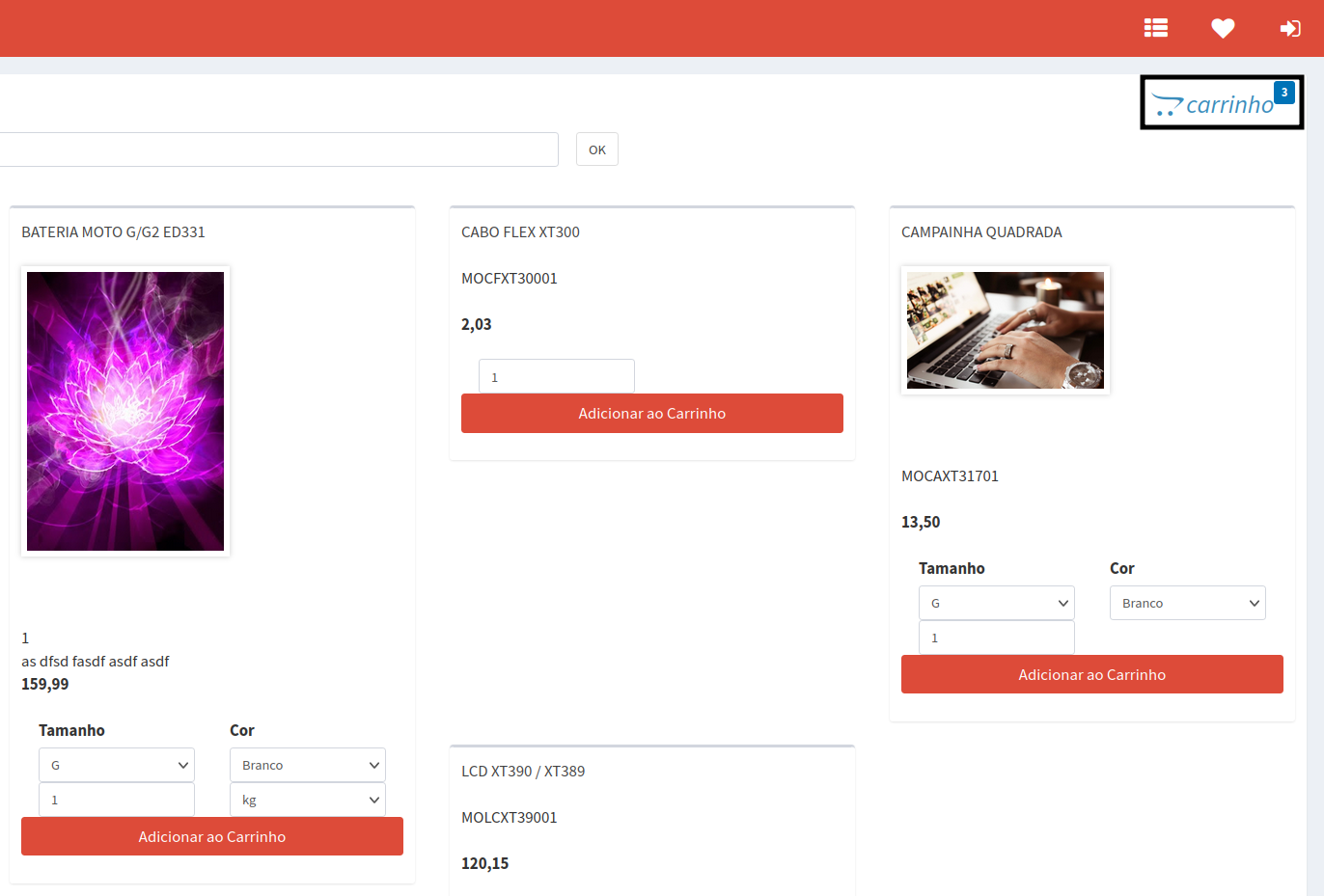Viewport: 1324px width, 896px height.
Task: Expand Tamanho dropdown for CAMPAINHA QUADRADA
Action: coord(996,603)
